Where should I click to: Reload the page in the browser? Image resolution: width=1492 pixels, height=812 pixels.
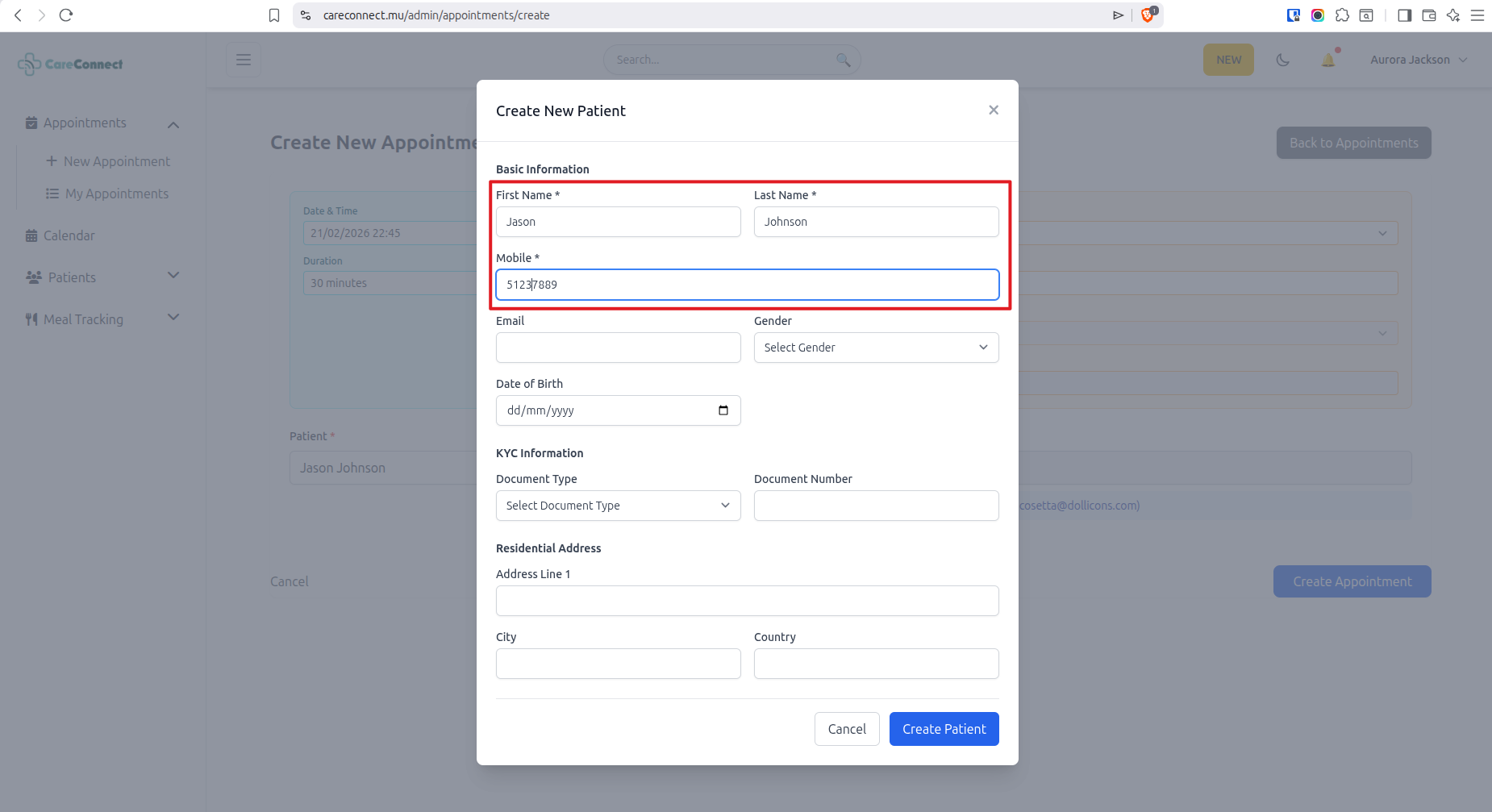click(x=66, y=15)
